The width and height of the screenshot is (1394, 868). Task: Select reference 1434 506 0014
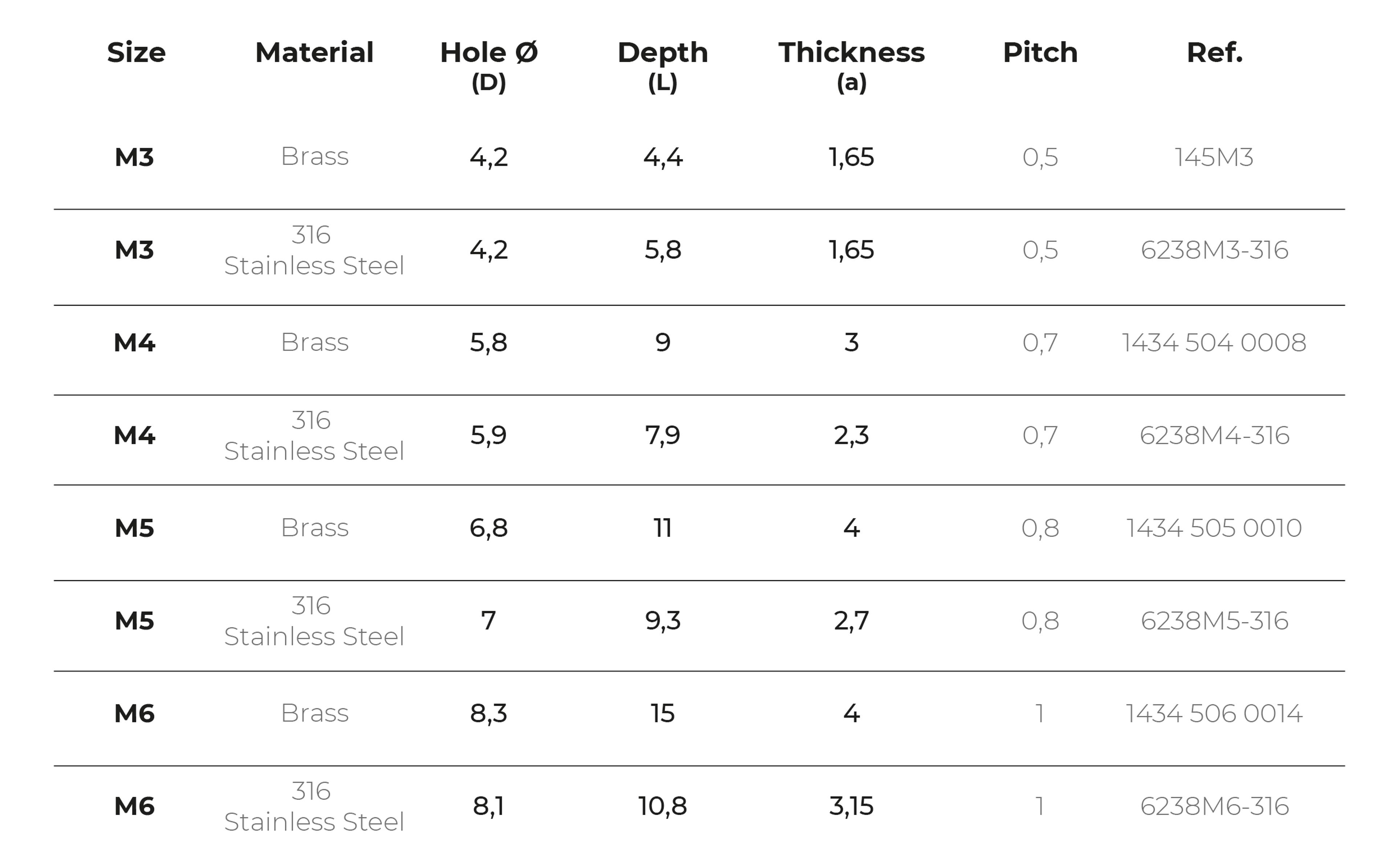pos(1214,714)
